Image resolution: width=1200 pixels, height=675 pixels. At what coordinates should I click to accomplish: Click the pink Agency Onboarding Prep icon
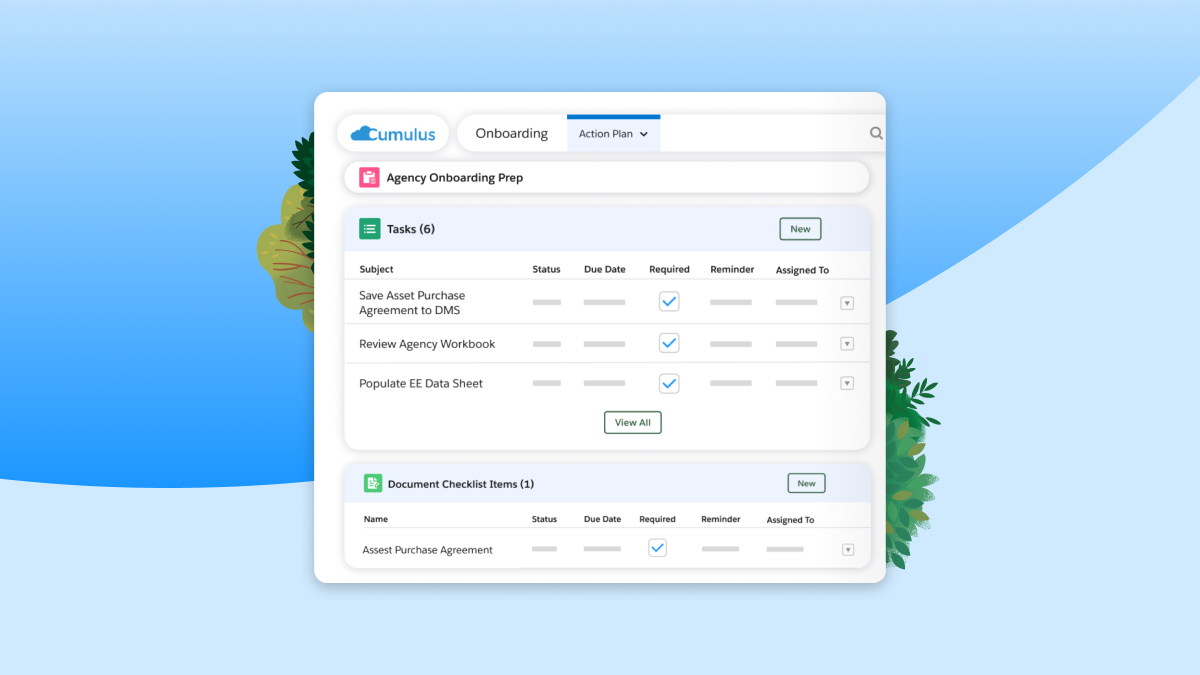(368, 177)
